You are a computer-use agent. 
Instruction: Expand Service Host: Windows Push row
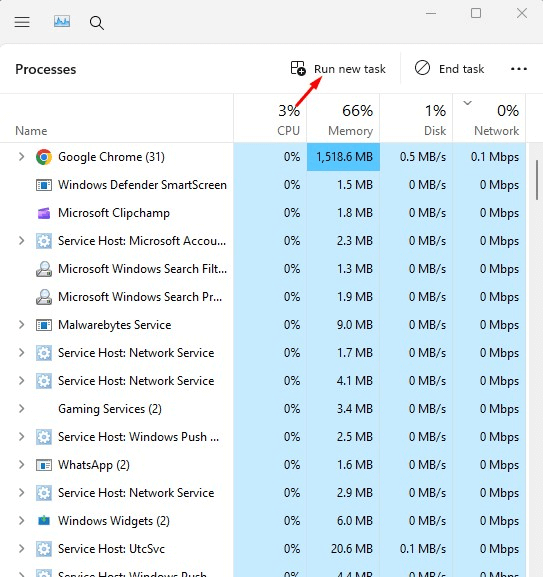click(22, 436)
